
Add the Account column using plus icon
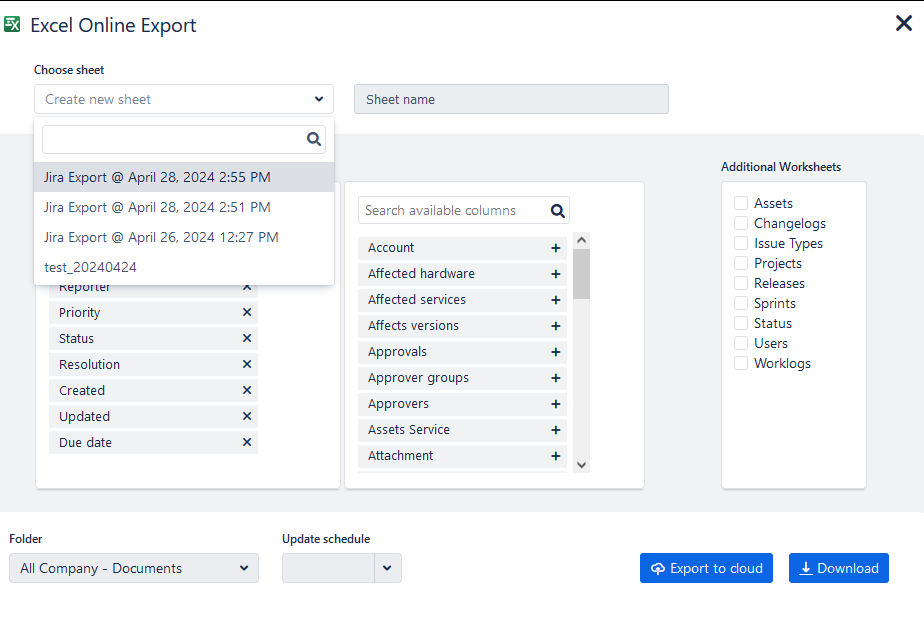pyautogui.click(x=556, y=248)
